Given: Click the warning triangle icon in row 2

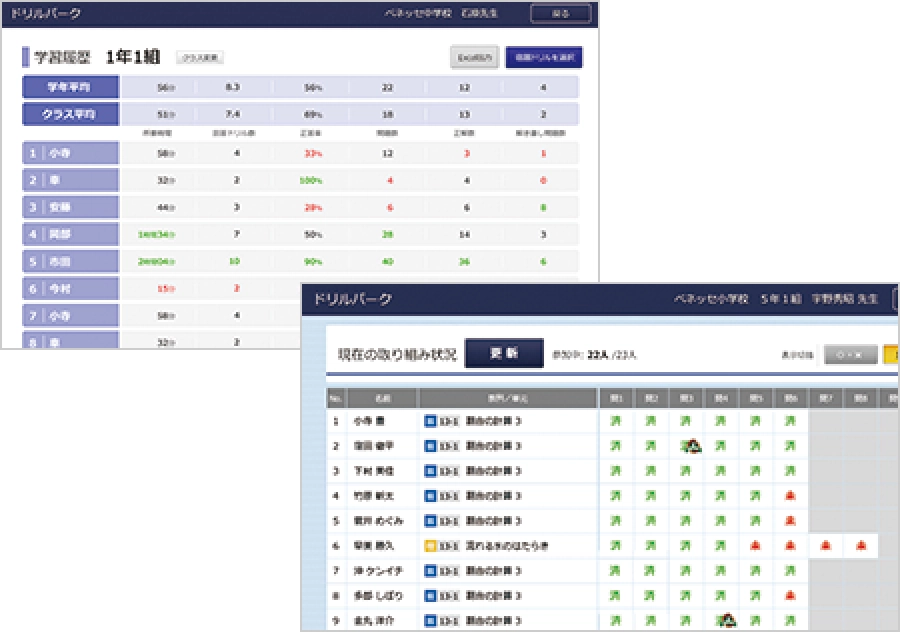Looking at the screenshot, I should [x=690, y=446].
